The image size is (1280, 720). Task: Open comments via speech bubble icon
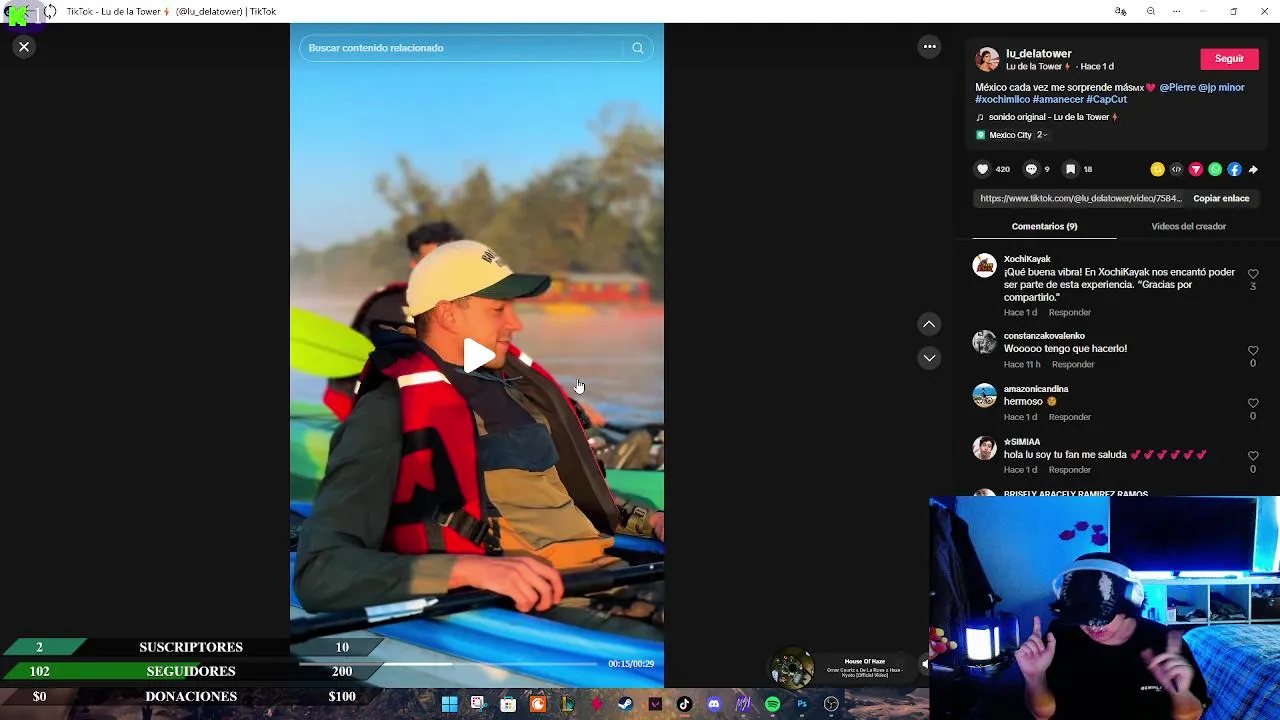click(x=1031, y=169)
